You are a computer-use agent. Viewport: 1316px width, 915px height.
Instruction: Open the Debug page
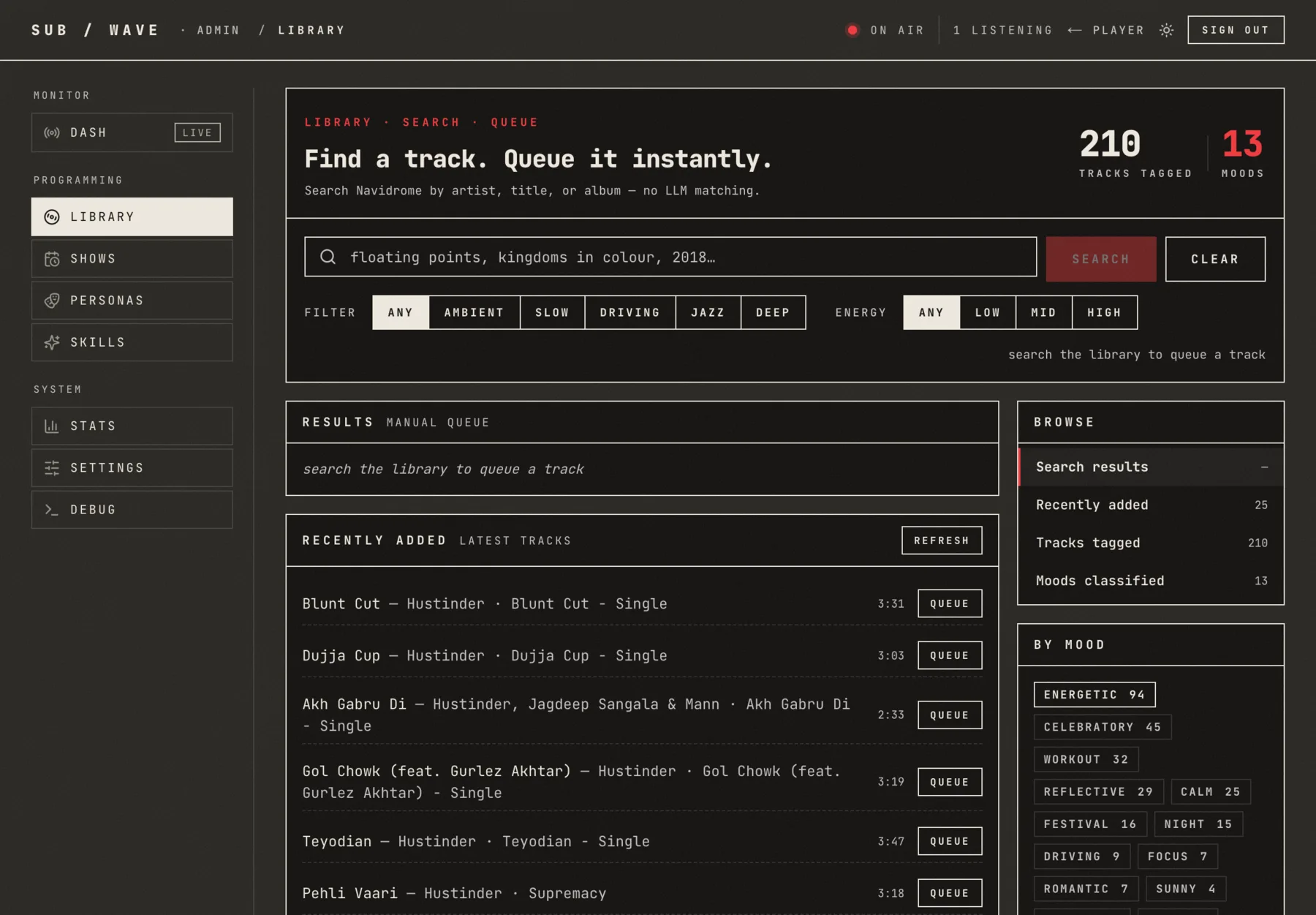132,510
